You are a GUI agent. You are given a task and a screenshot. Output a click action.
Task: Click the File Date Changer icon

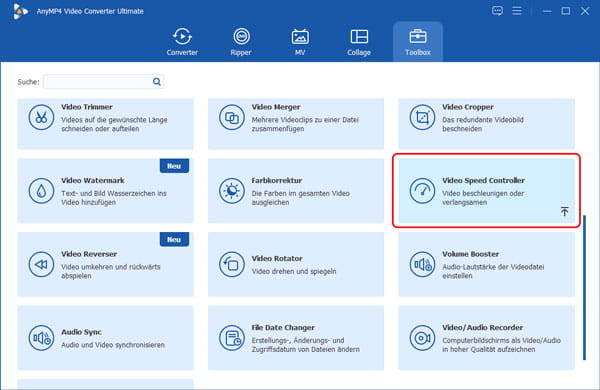(x=232, y=338)
